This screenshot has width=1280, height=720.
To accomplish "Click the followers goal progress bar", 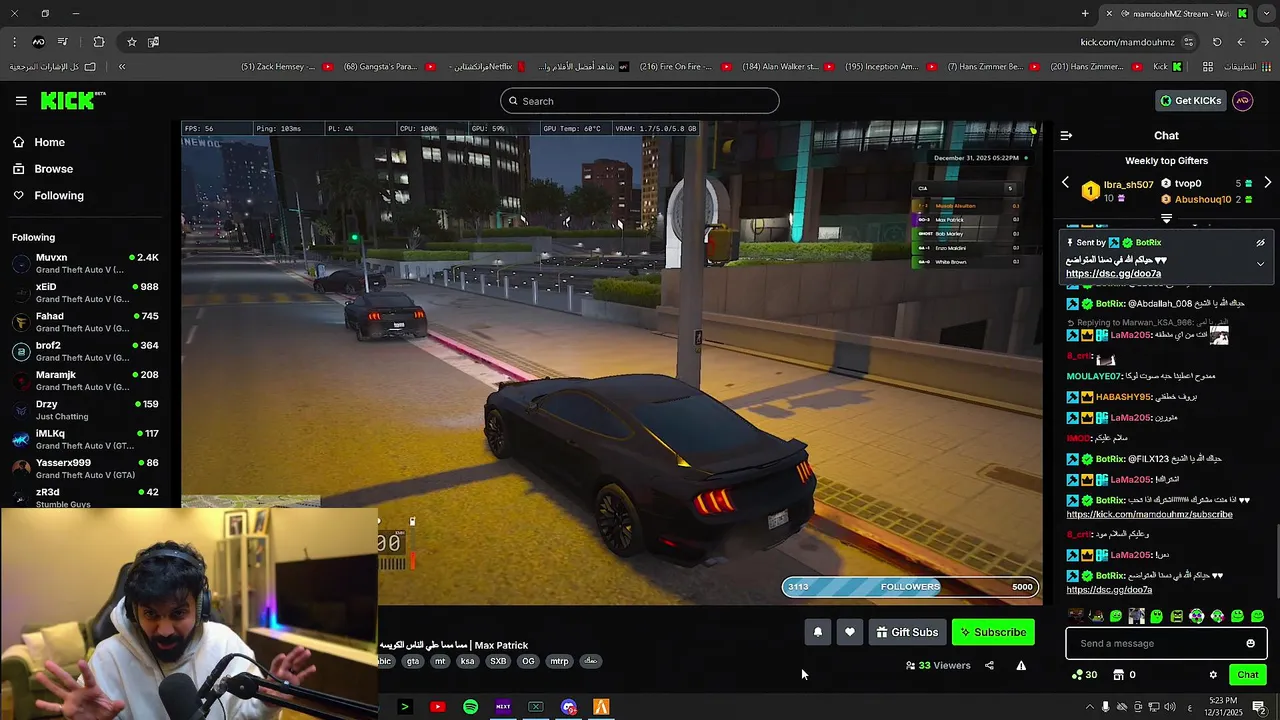I will coord(910,587).
